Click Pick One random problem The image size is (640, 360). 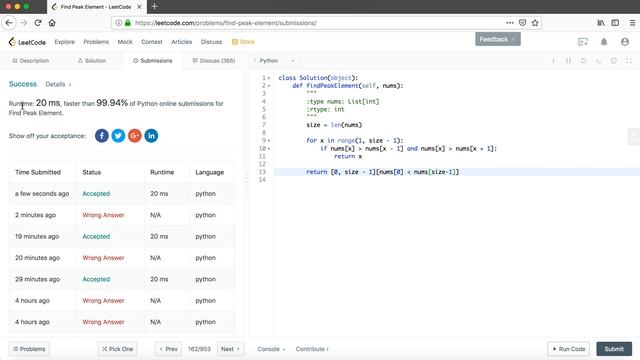118,349
